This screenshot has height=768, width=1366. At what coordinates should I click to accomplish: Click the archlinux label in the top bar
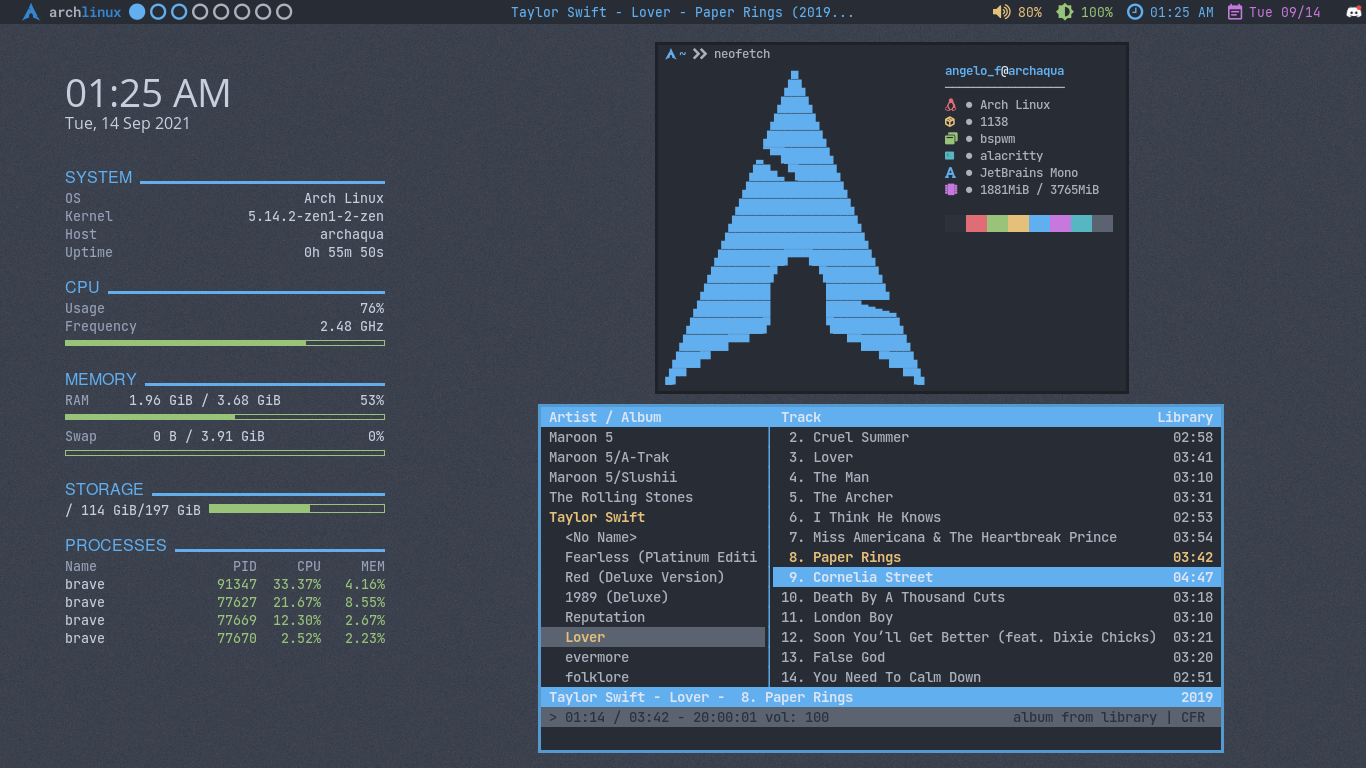pos(85,12)
